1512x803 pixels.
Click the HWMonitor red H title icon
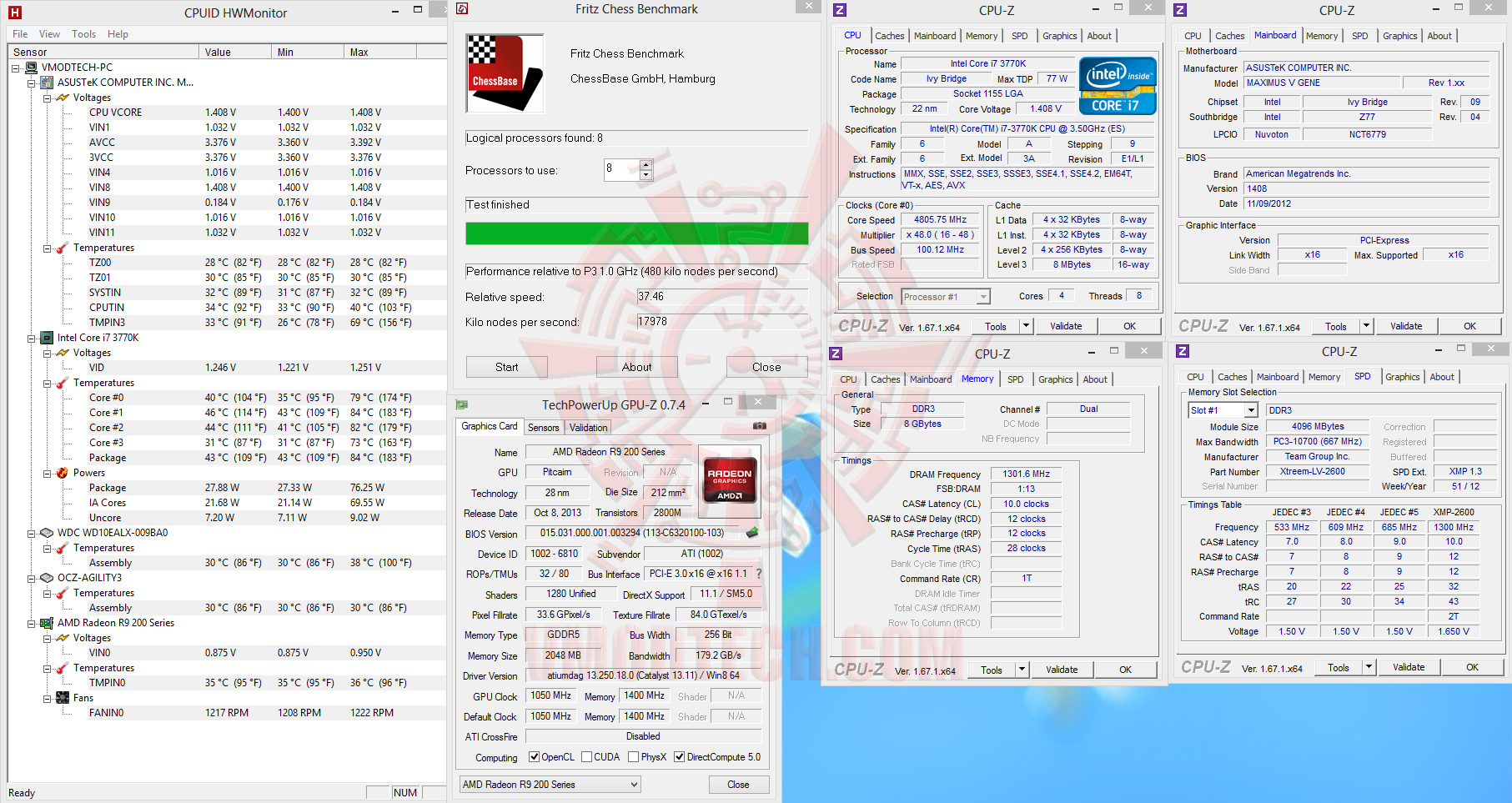click(x=14, y=13)
